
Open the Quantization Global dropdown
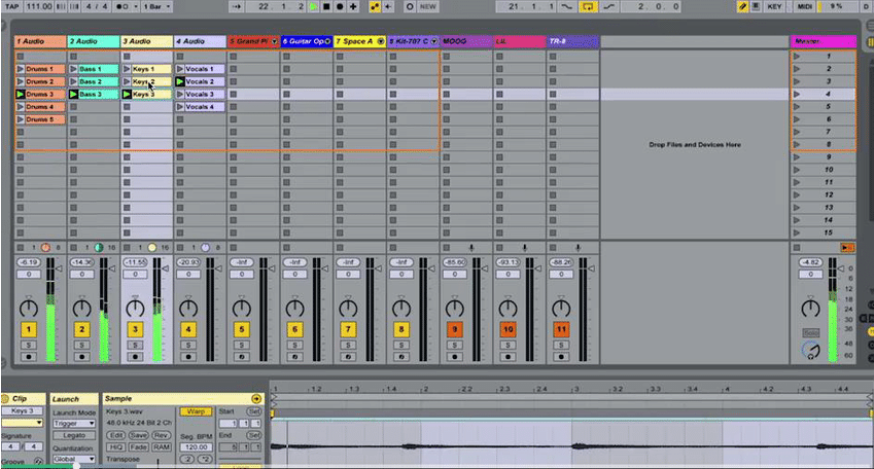tap(74, 459)
